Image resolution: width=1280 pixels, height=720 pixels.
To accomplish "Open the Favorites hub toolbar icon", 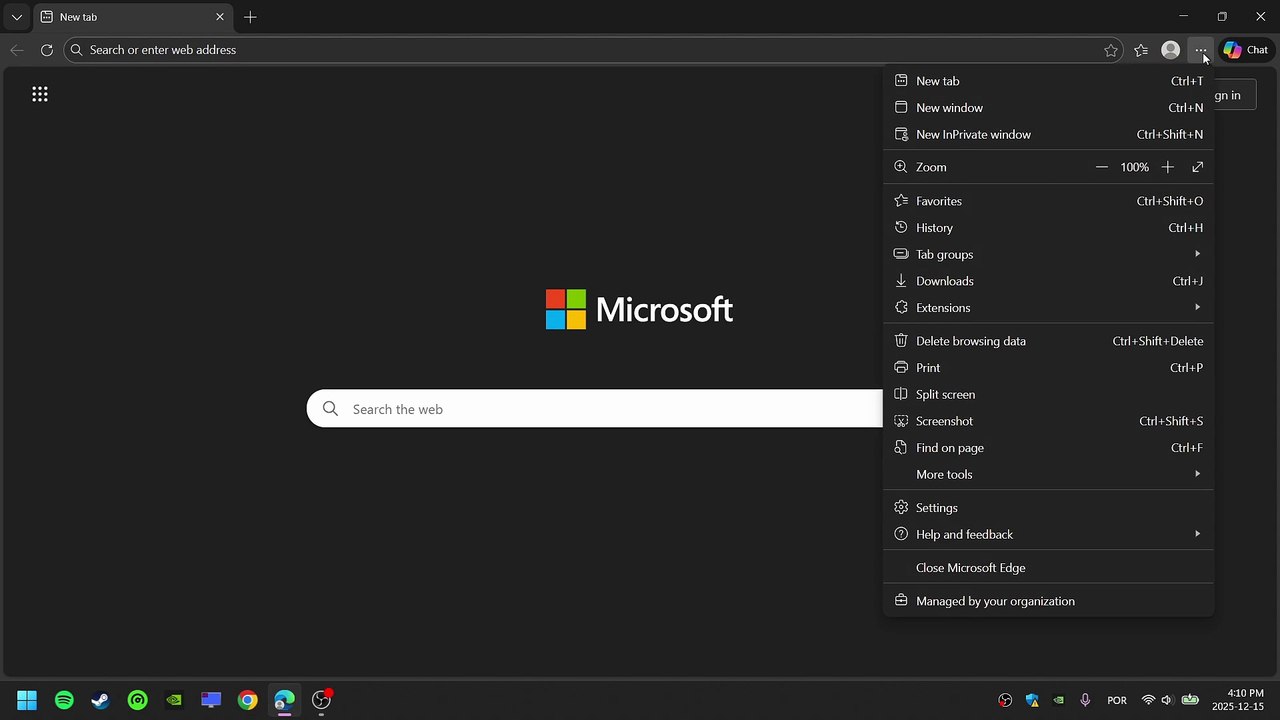I will [x=1141, y=50].
